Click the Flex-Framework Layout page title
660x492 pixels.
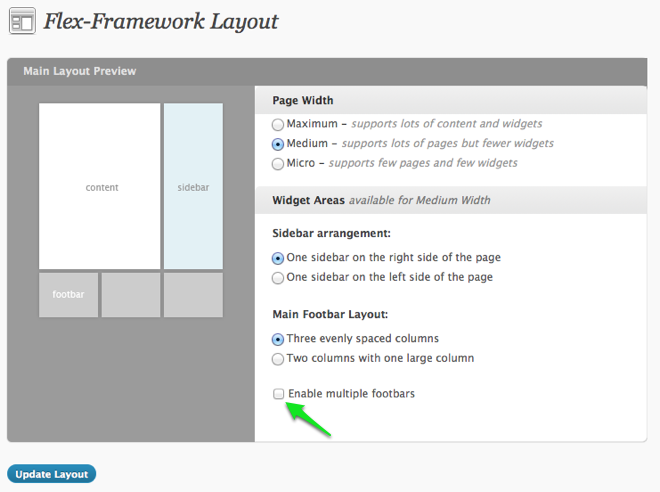pyautogui.click(x=160, y=21)
